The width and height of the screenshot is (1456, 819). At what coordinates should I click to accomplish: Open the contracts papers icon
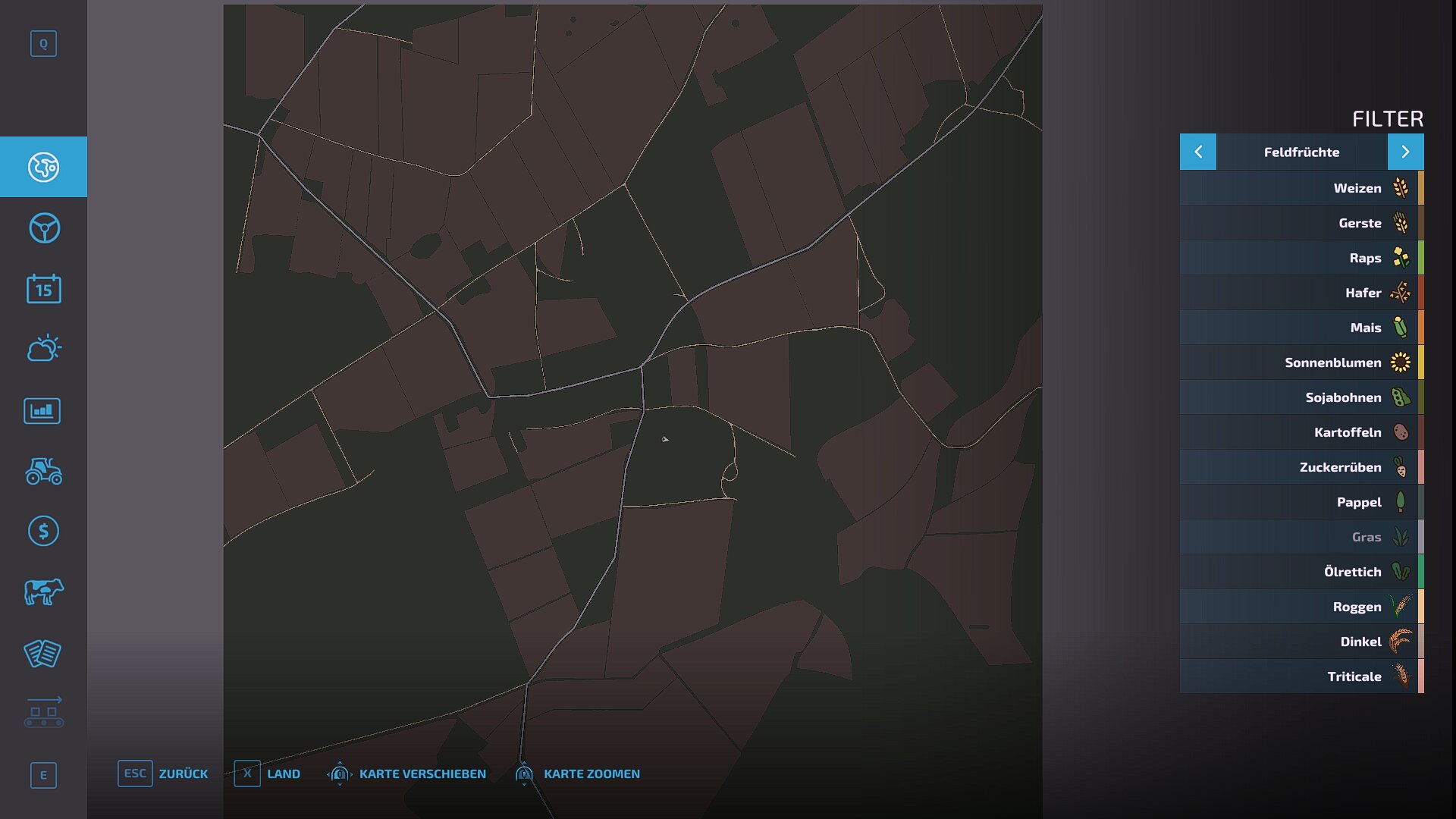point(42,653)
